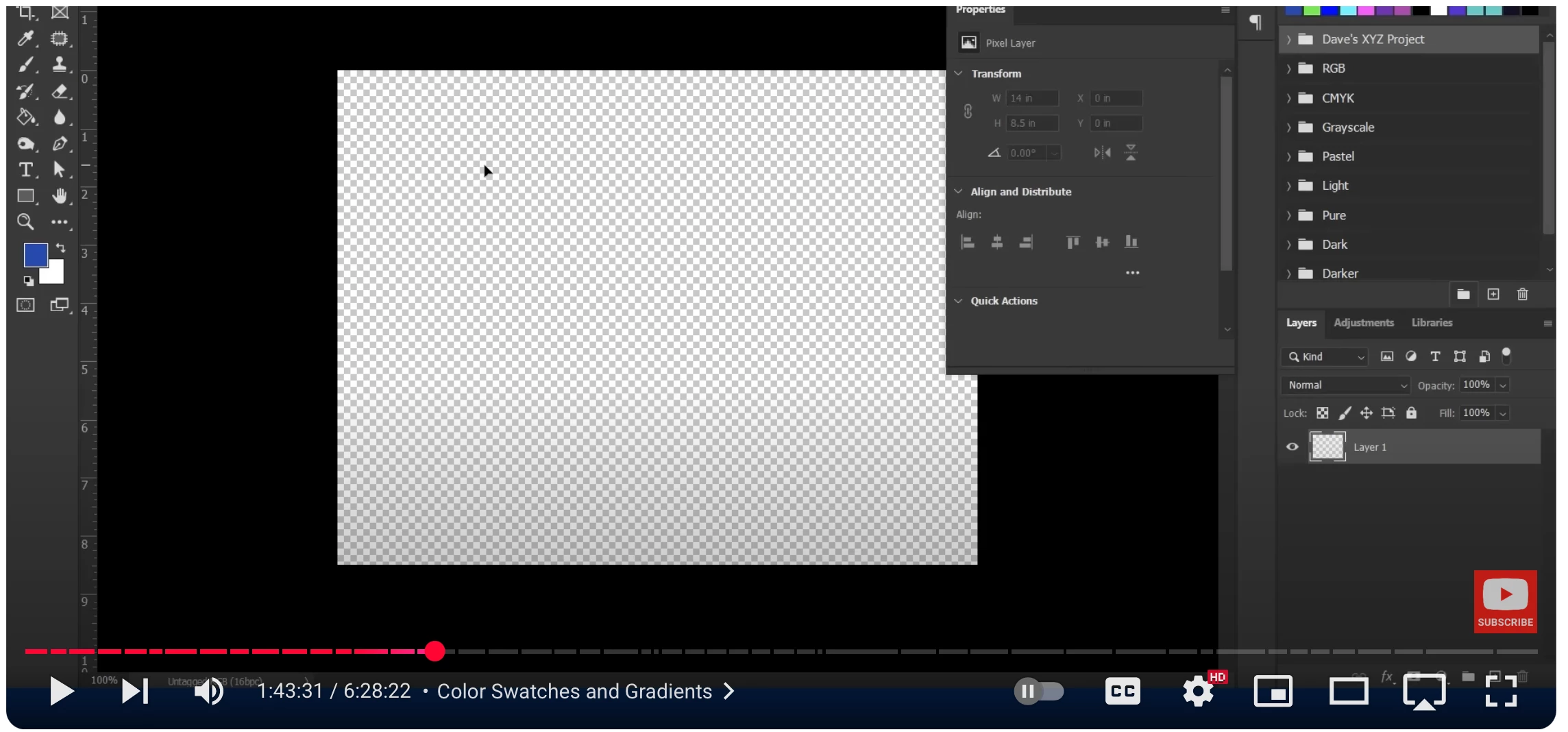
Task: Collapse the Transform section
Action: pyautogui.click(x=959, y=73)
